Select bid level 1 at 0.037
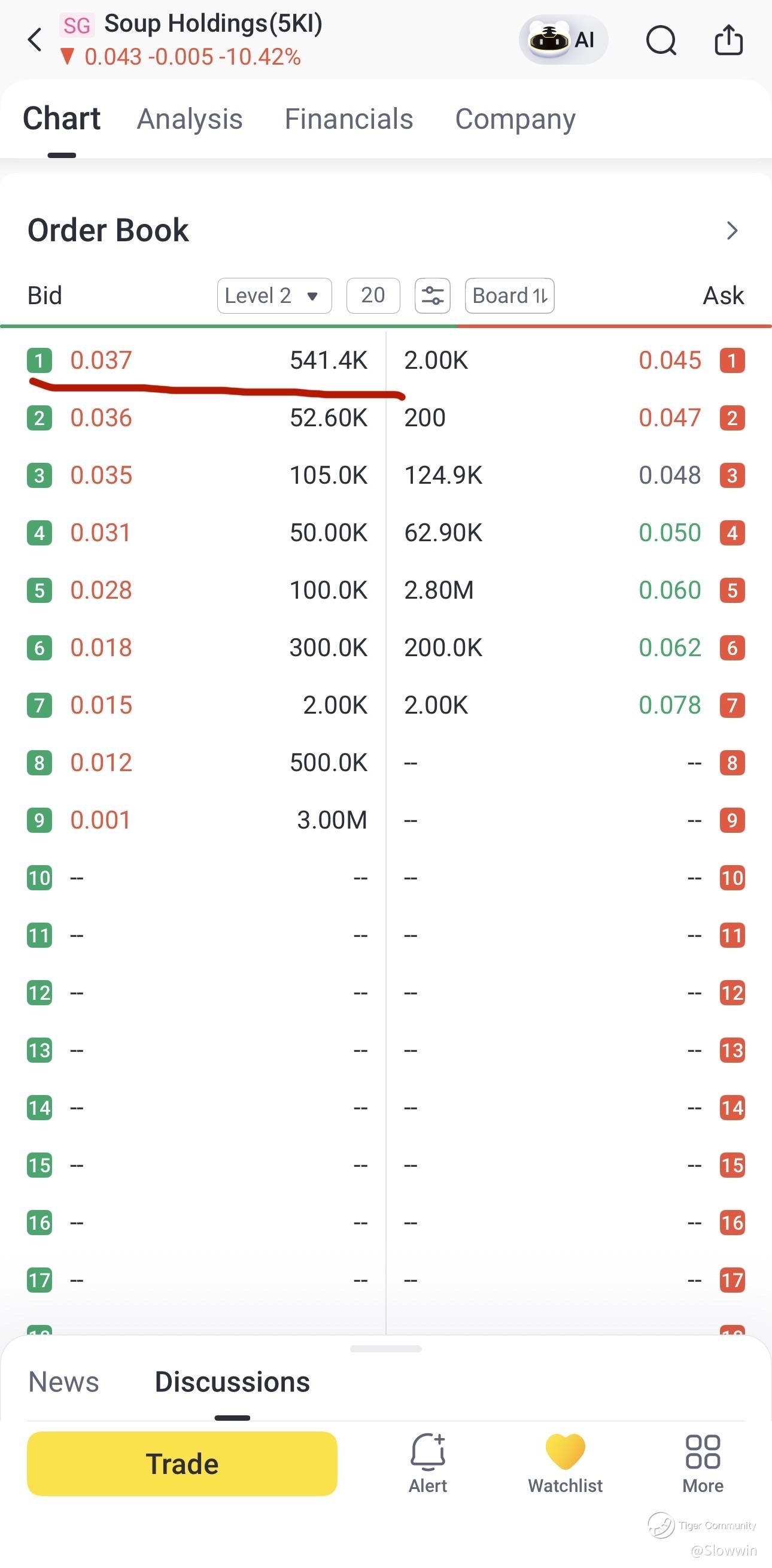The image size is (772, 1568). (197, 360)
